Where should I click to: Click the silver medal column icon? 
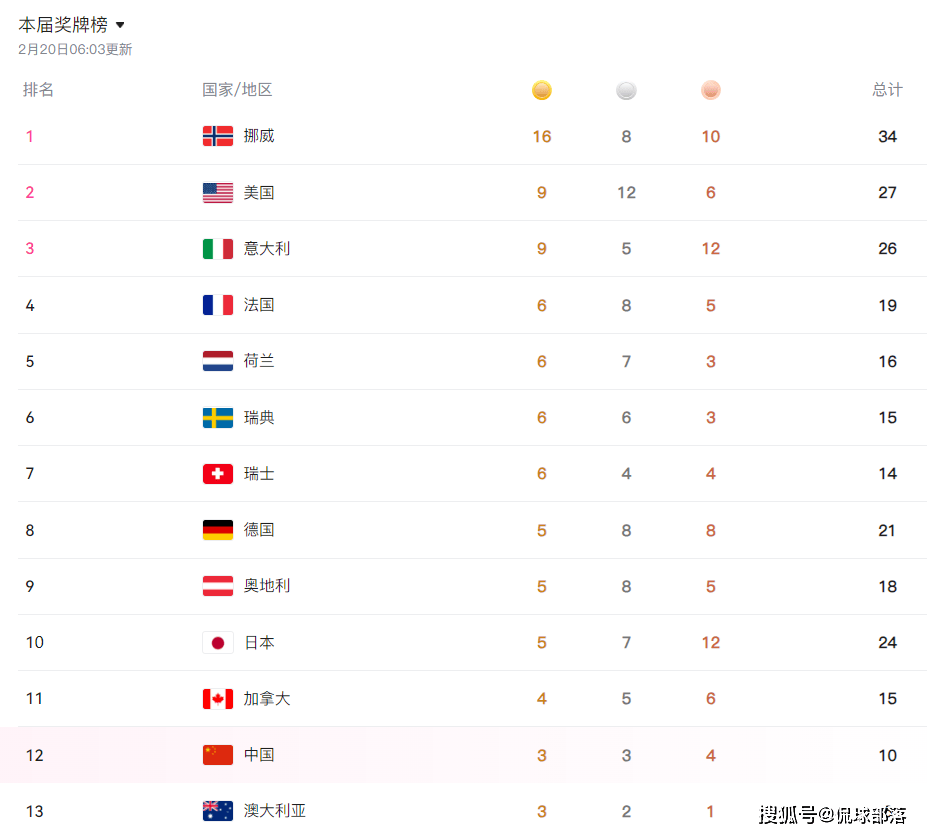626,91
